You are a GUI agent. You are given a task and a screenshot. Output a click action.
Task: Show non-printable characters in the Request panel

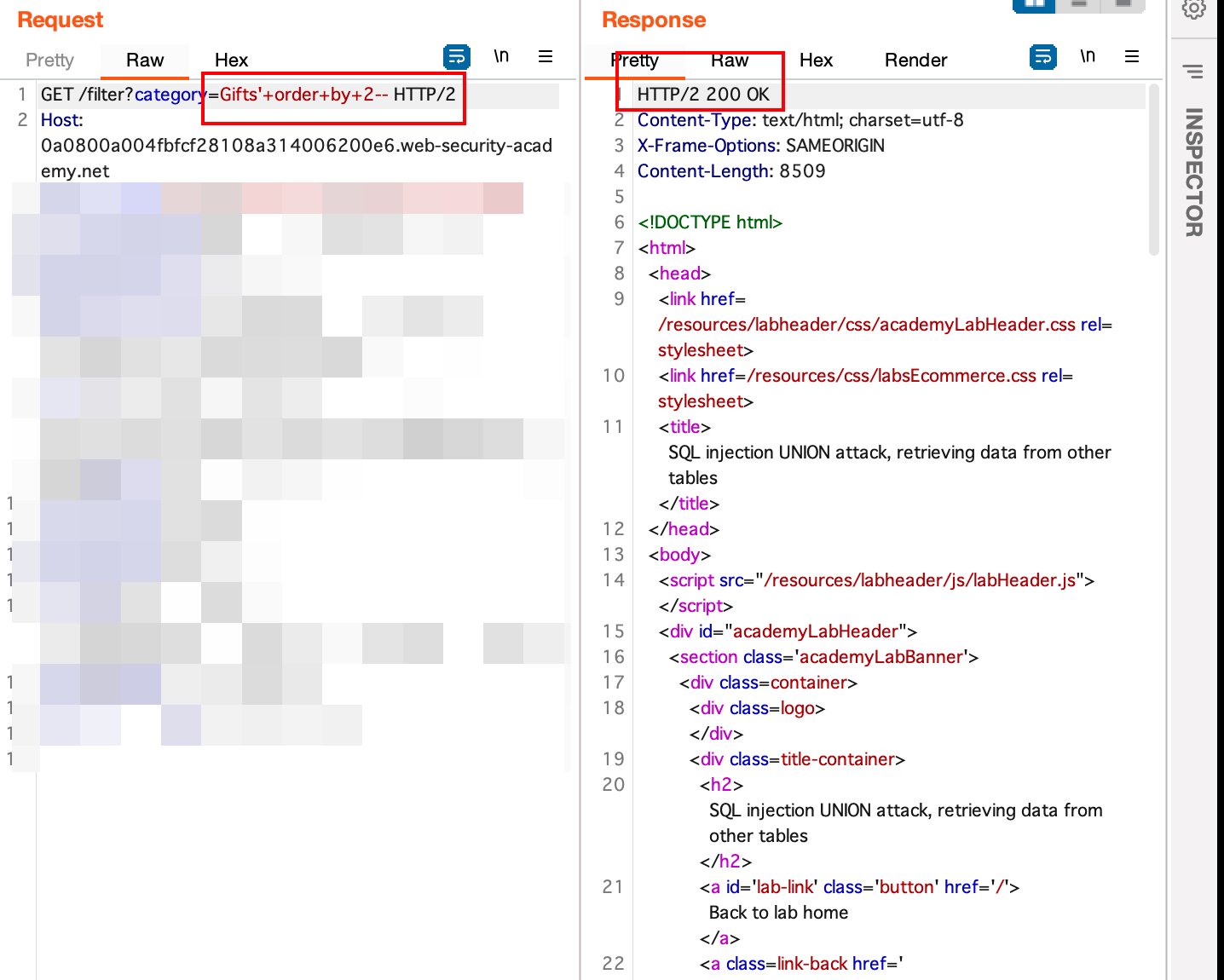[x=501, y=56]
